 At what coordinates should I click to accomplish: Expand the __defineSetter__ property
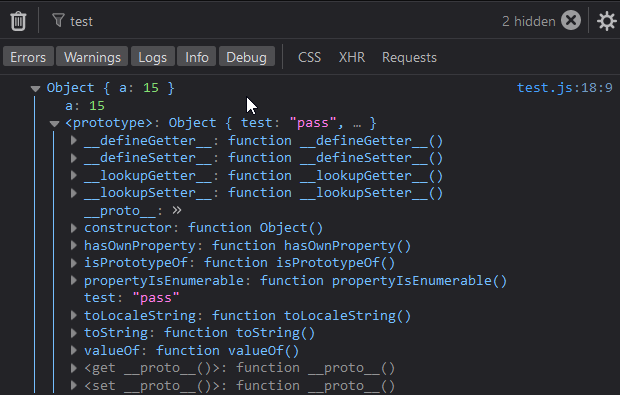(74, 158)
